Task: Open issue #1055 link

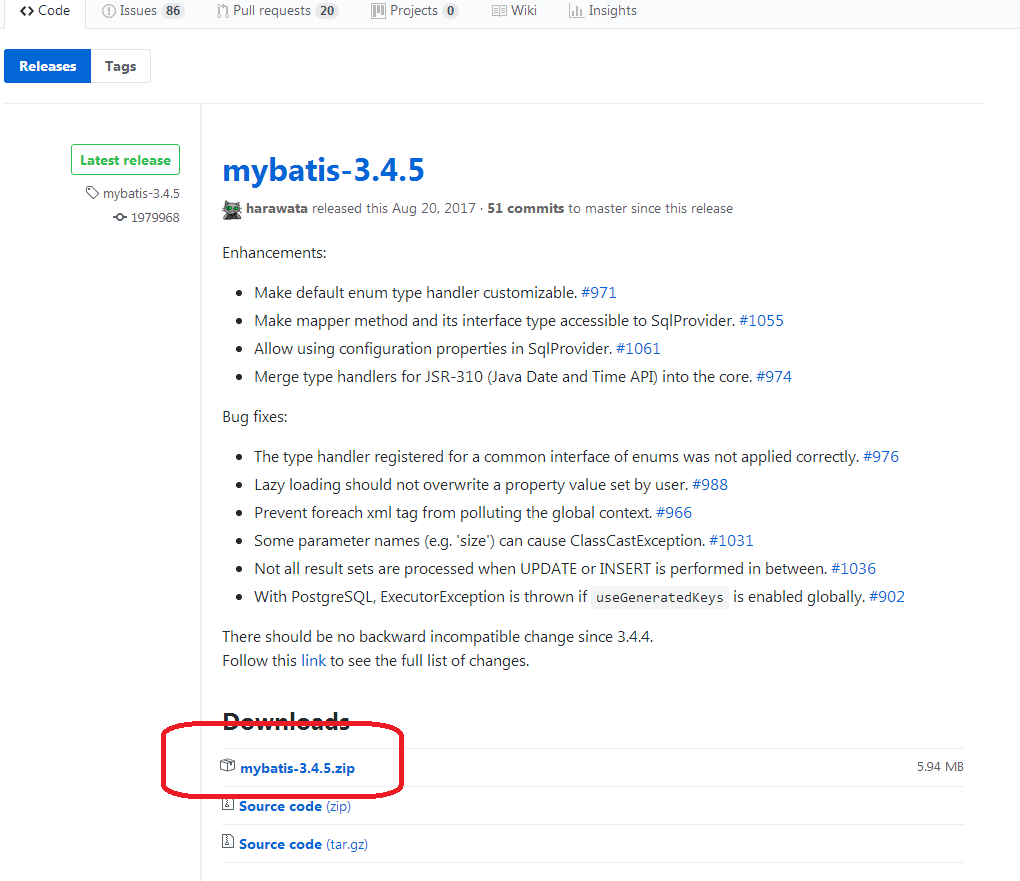Action: (x=761, y=321)
